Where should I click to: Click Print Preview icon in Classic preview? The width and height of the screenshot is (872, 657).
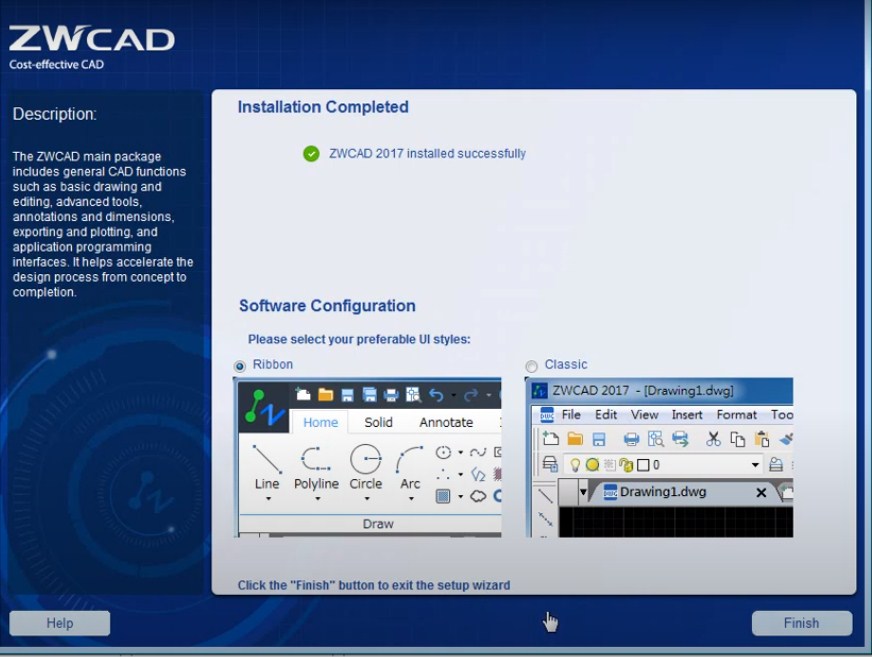click(656, 439)
